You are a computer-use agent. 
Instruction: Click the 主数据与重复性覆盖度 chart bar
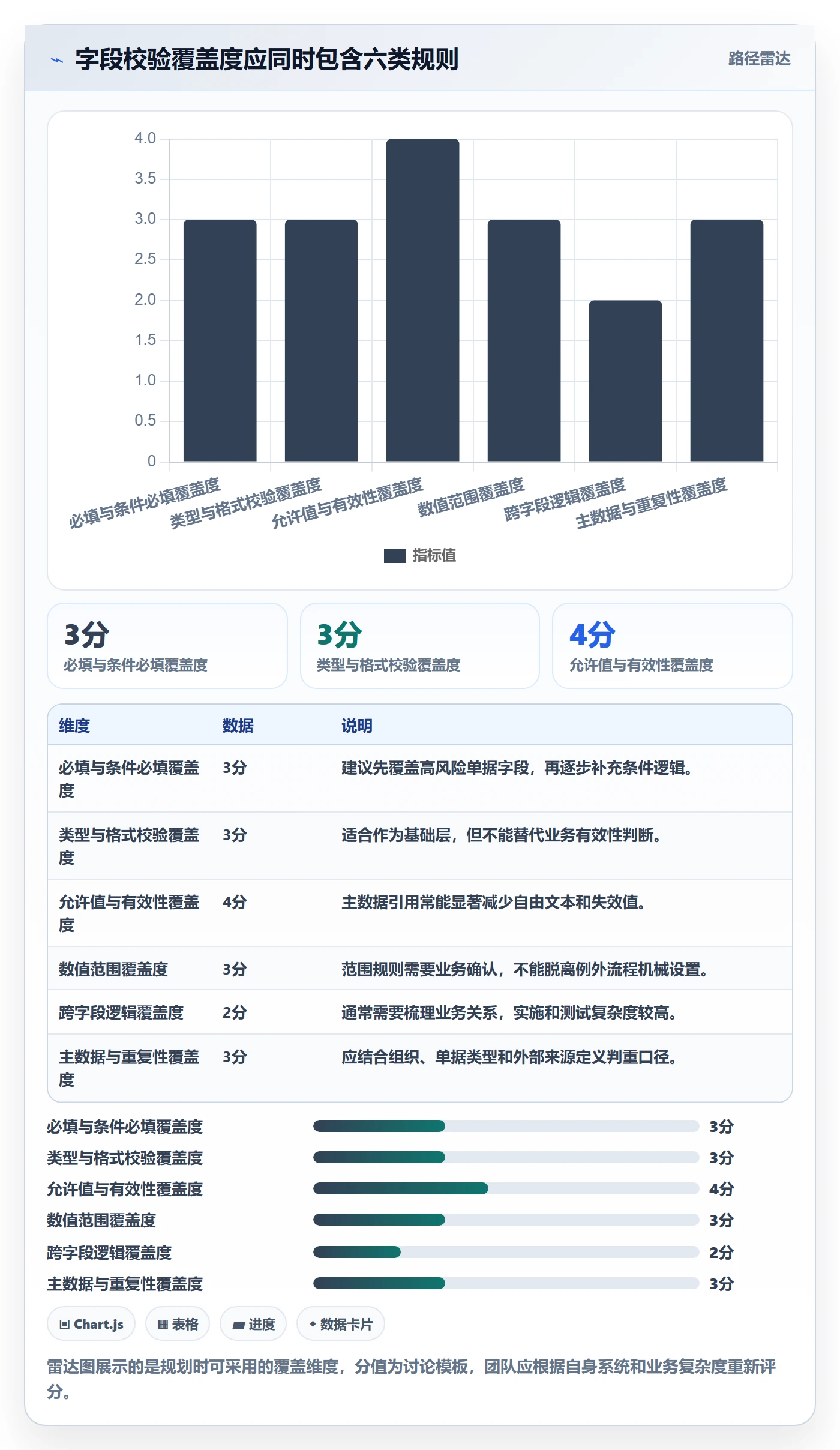click(x=727, y=340)
